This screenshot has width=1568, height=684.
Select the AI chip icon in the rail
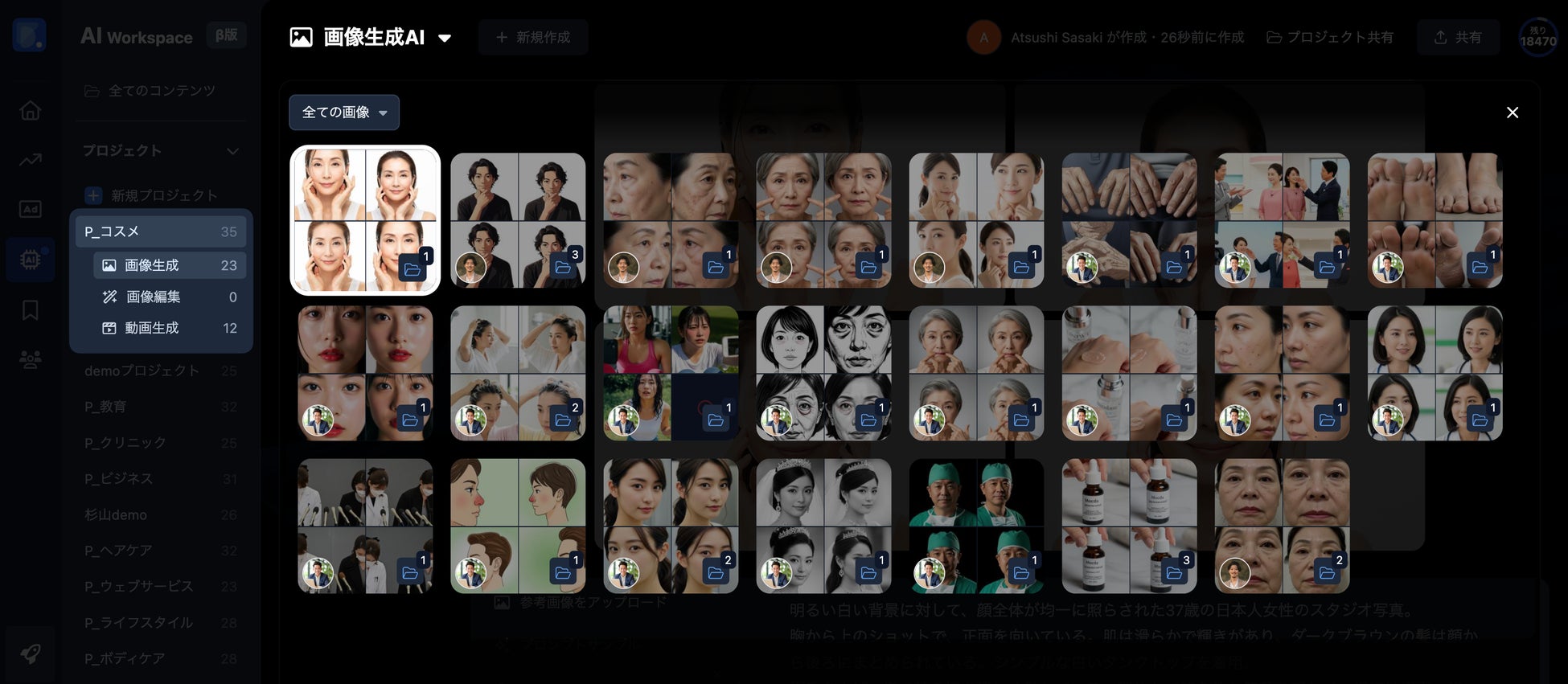(x=31, y=259)
